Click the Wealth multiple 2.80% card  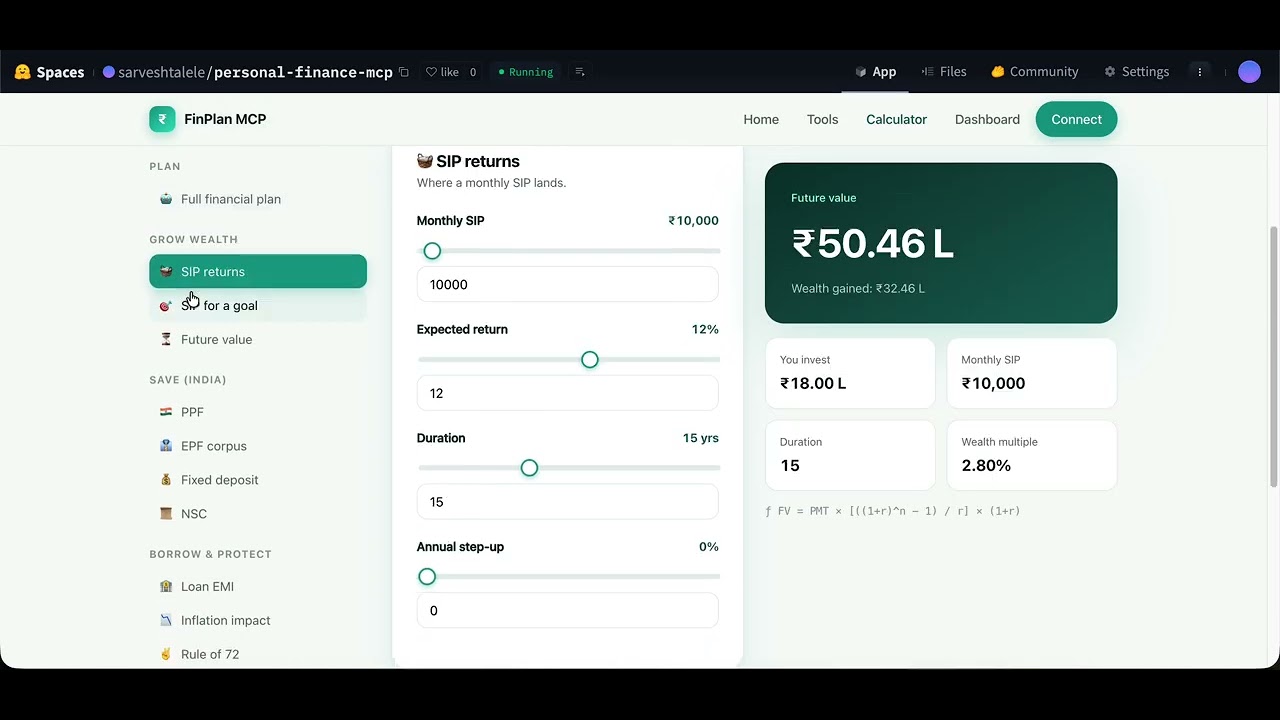[x=1032, y=455]
